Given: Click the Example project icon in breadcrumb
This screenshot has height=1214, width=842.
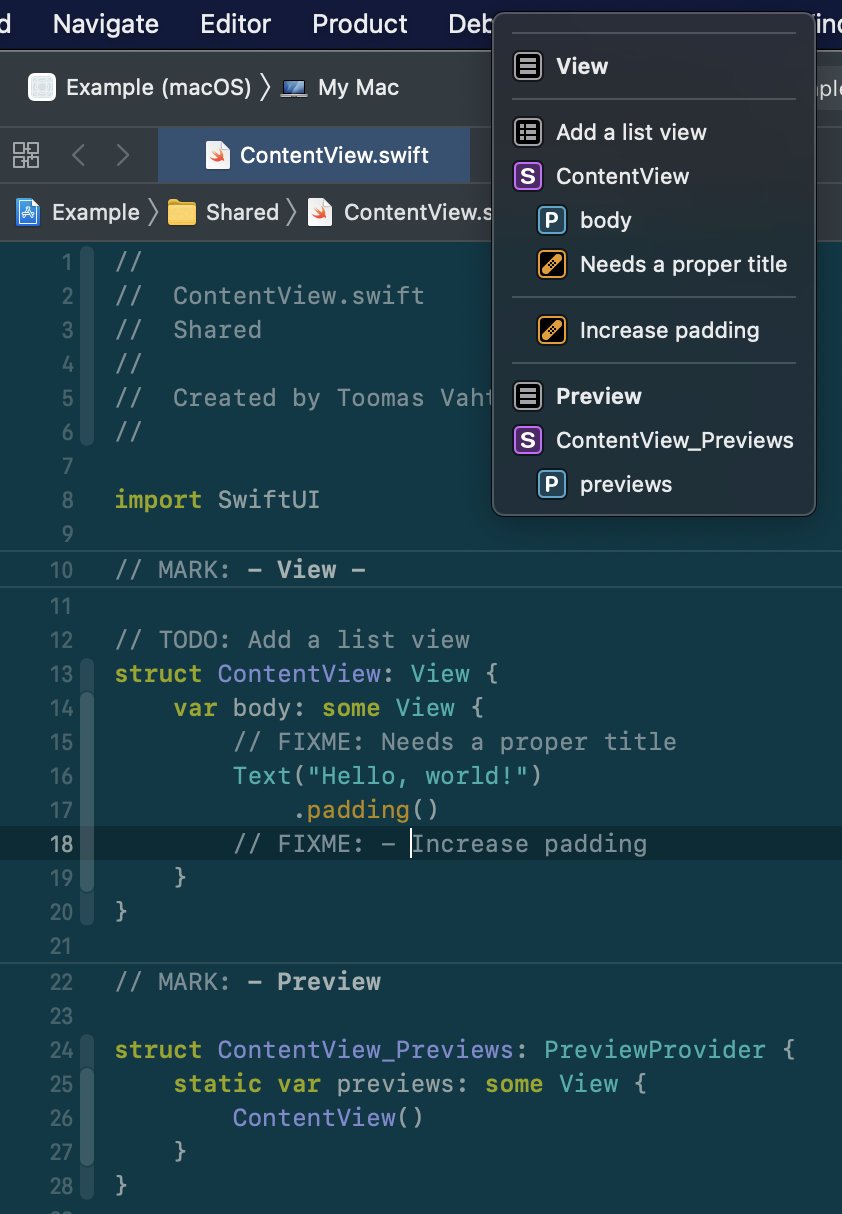Looking at the screenshot, I should point(28,212).
